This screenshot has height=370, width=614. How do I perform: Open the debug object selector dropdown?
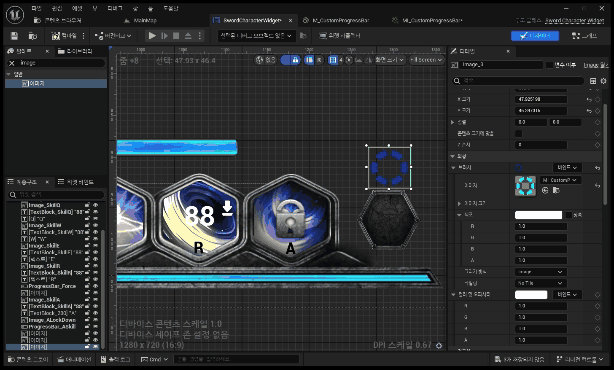[256, 36]
